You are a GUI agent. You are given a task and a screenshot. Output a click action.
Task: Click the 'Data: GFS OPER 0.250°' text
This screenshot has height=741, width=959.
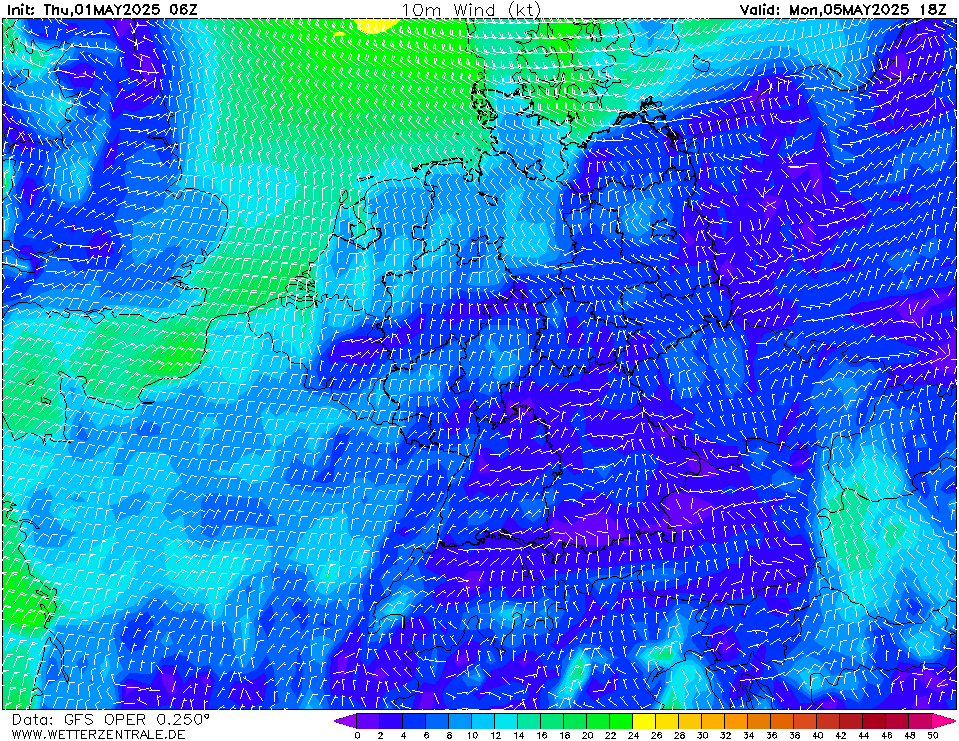(110, 720)
